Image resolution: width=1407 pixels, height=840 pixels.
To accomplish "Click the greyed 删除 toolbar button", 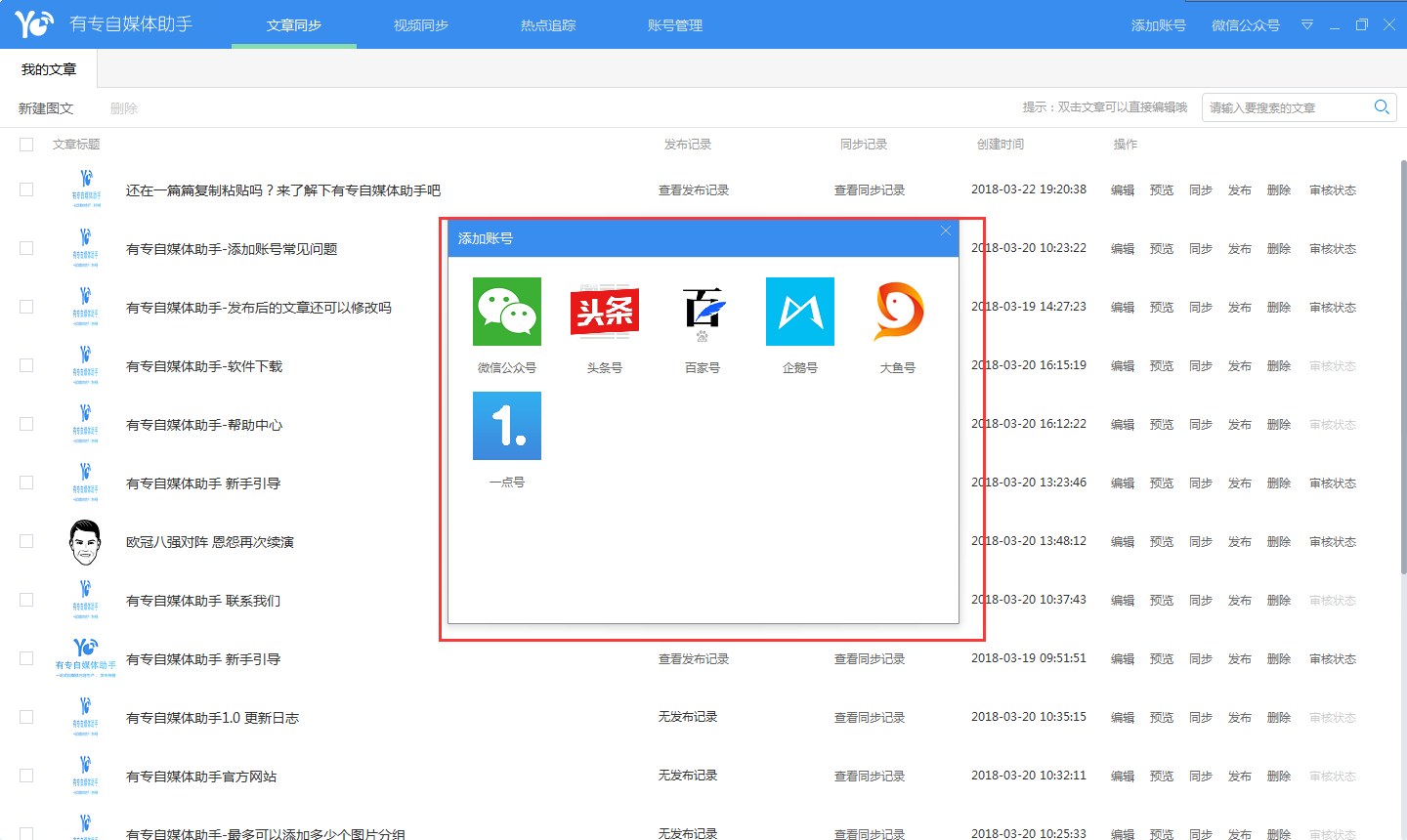I will pos(124,108).
